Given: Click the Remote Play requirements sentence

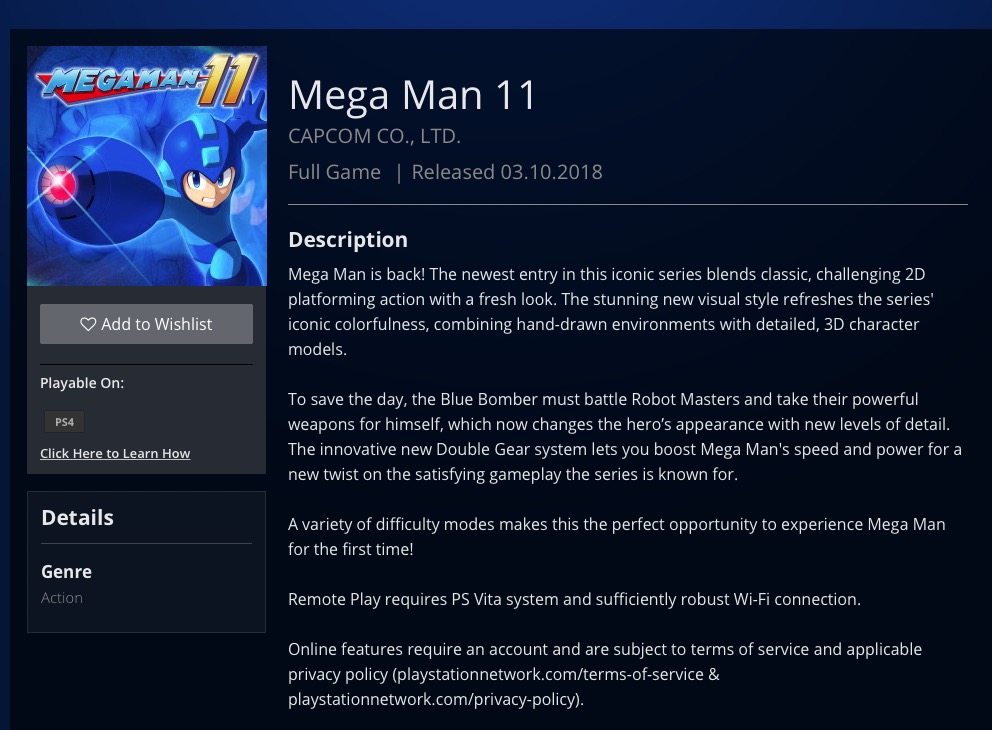Looking at the screenshot, I should (574, 600).
